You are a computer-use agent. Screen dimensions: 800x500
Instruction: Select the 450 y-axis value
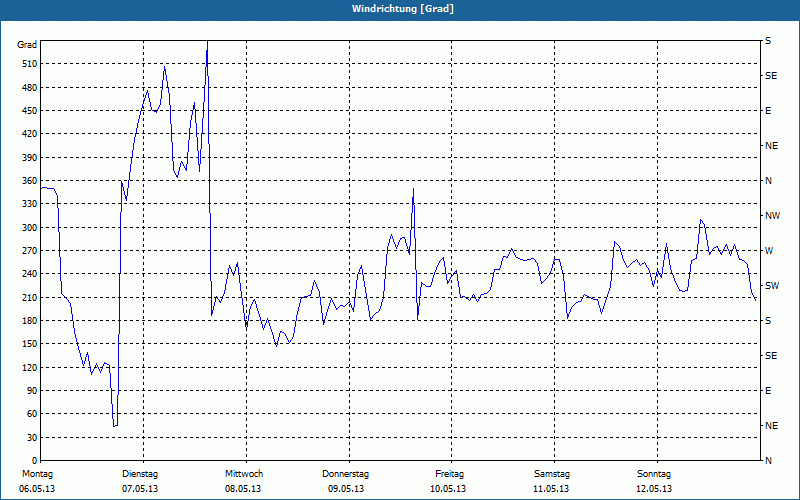[x=30, y=111]
